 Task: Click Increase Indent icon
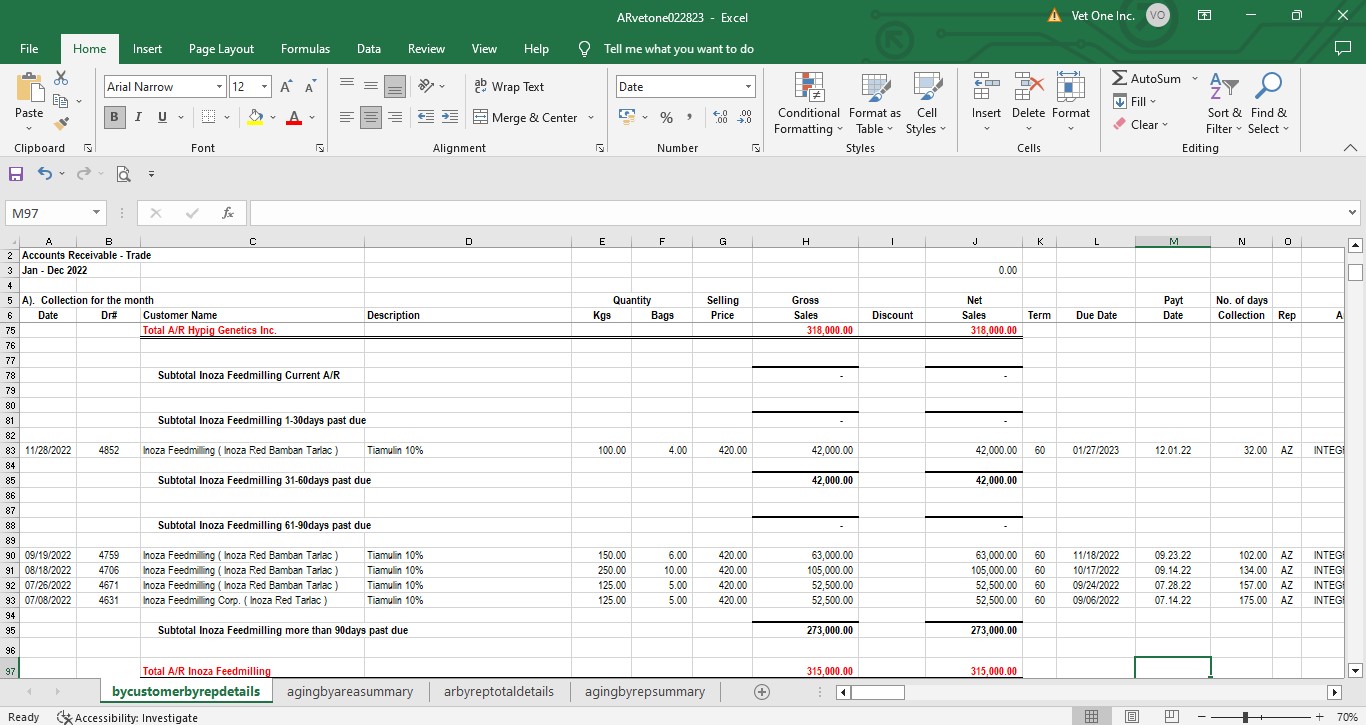(450, 117)
